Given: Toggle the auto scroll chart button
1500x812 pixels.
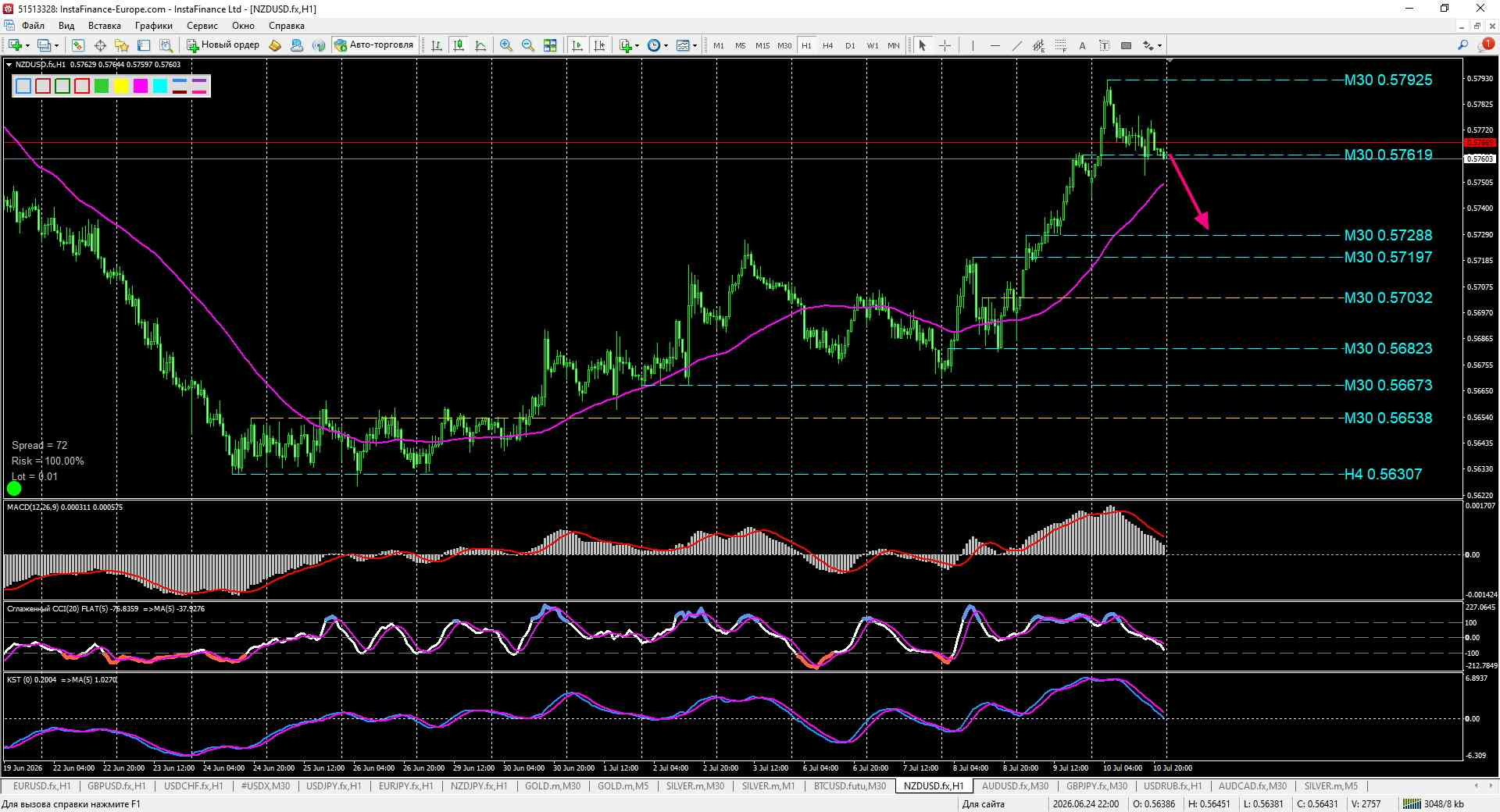Looking at the screenshot, I should [577, 45].
